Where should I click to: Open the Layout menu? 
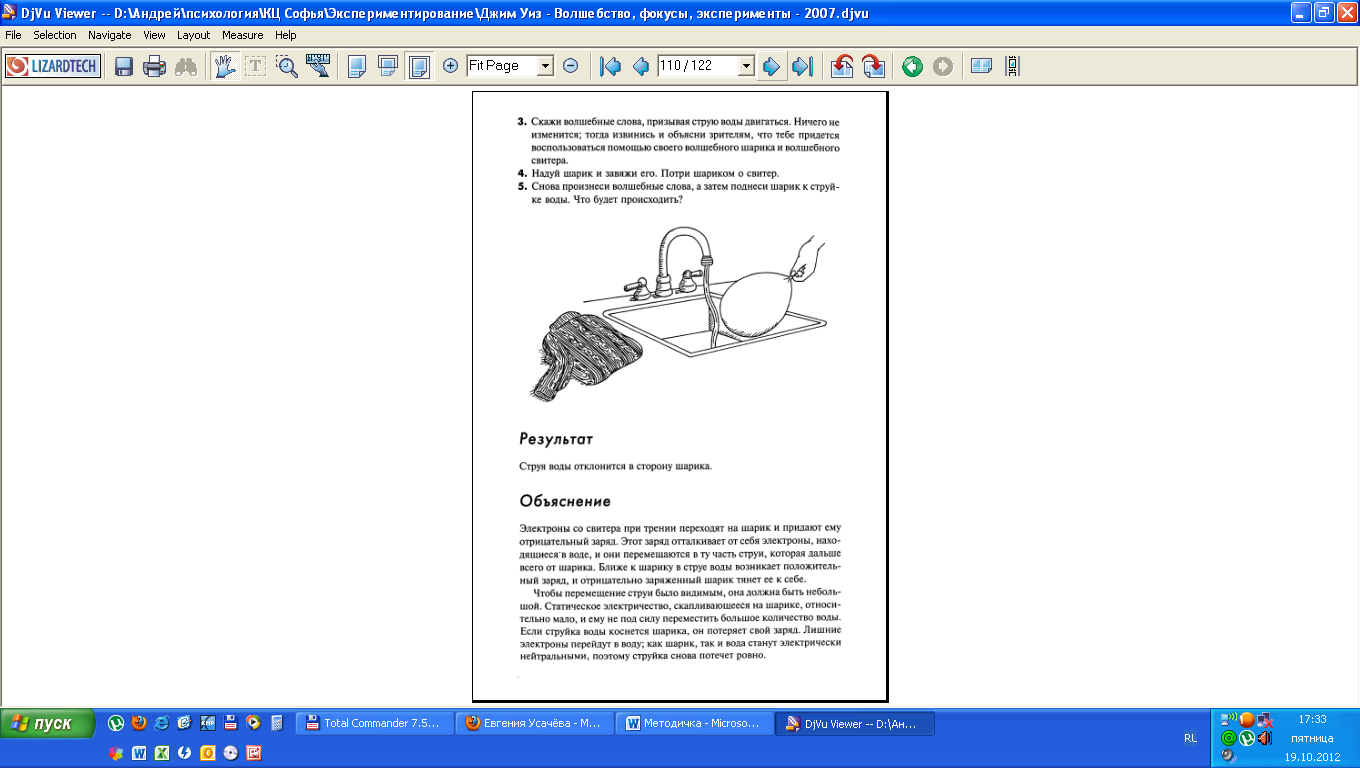click(194, 35)
